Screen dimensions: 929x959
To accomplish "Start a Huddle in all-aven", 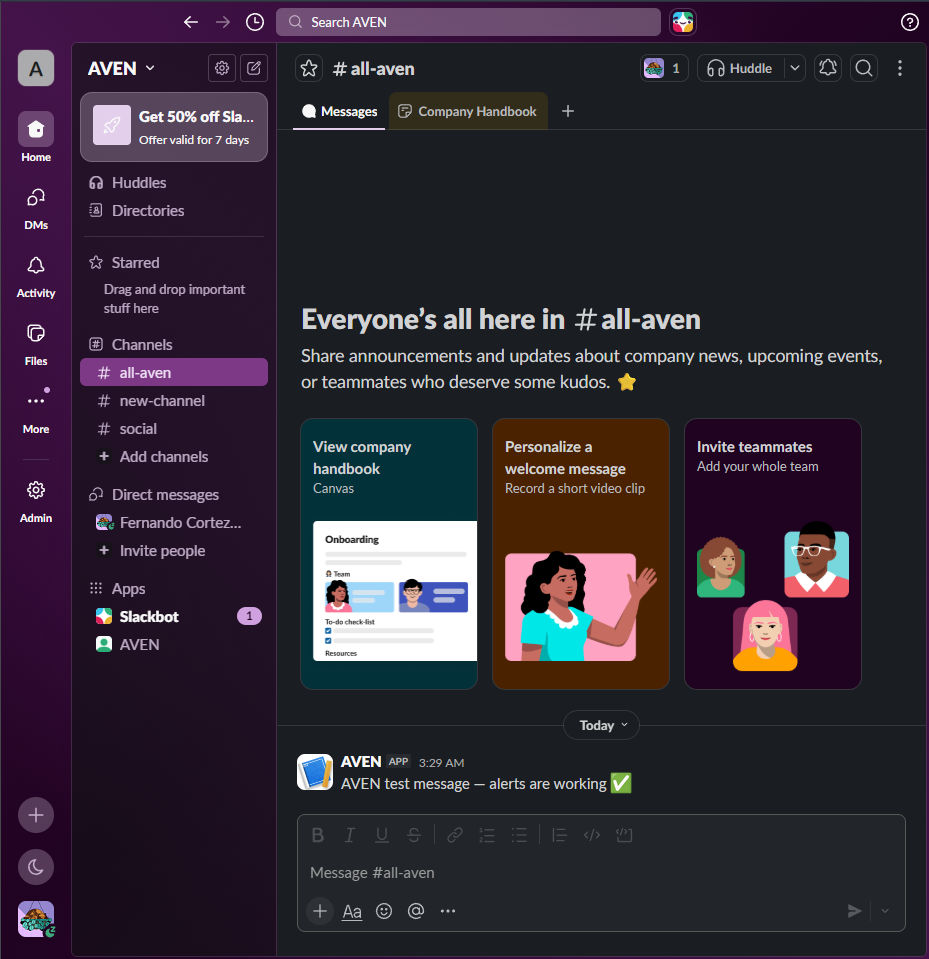I will pos(740,68).
